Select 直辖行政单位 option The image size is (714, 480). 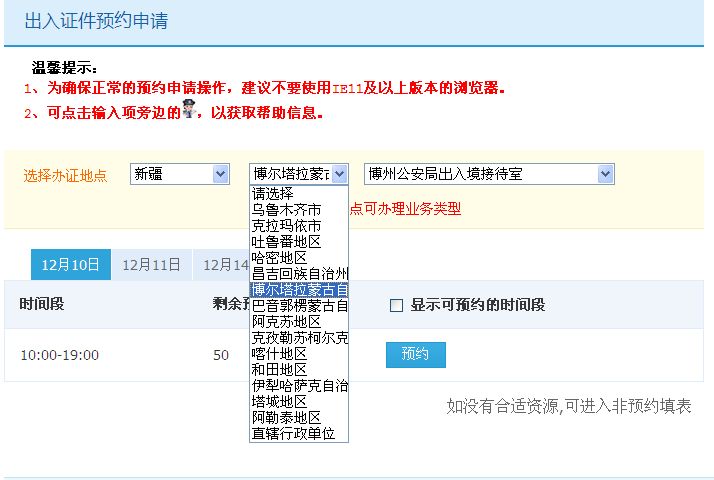[293, 434]
